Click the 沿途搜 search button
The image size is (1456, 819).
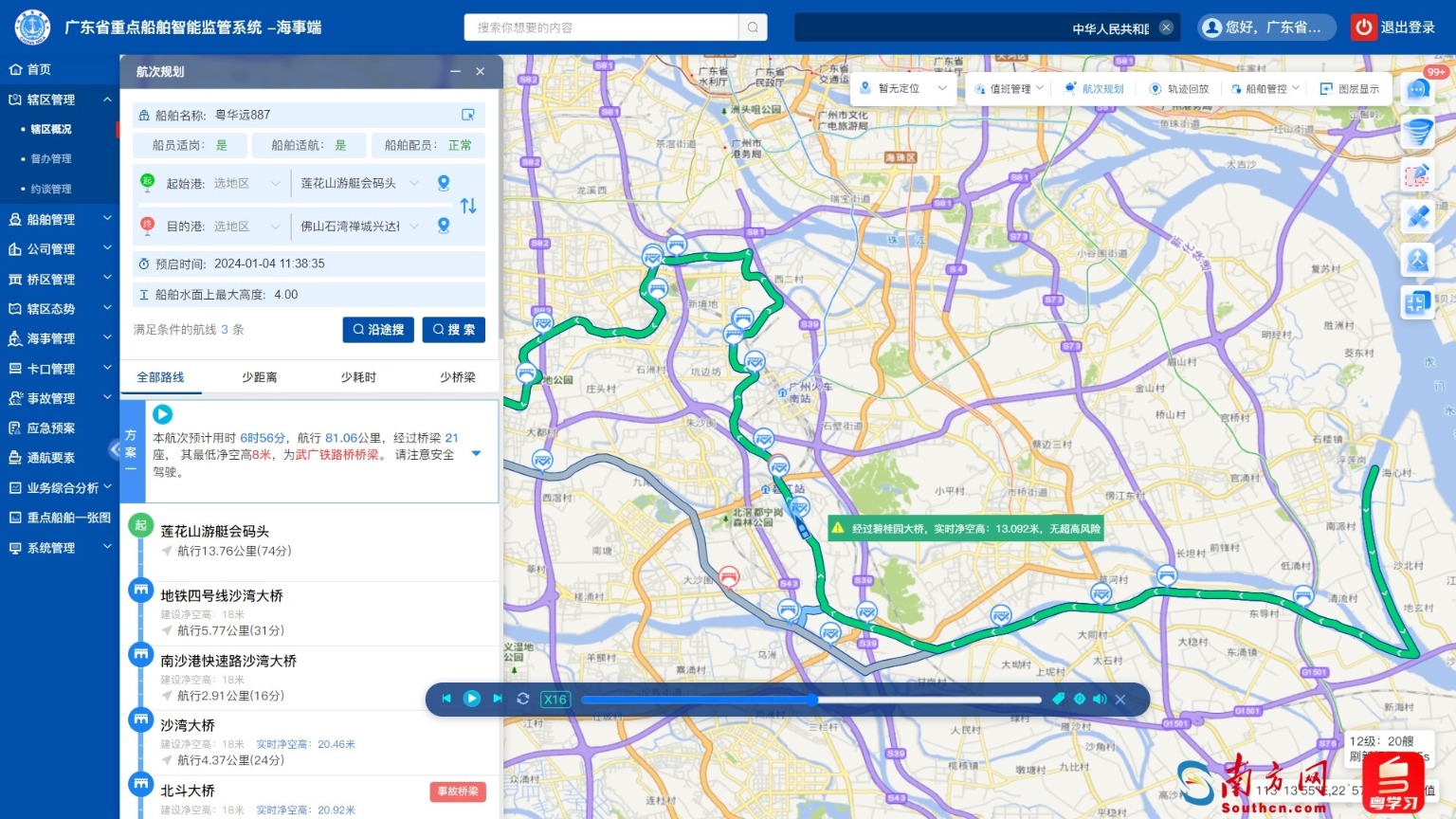(x=377, y=329)
